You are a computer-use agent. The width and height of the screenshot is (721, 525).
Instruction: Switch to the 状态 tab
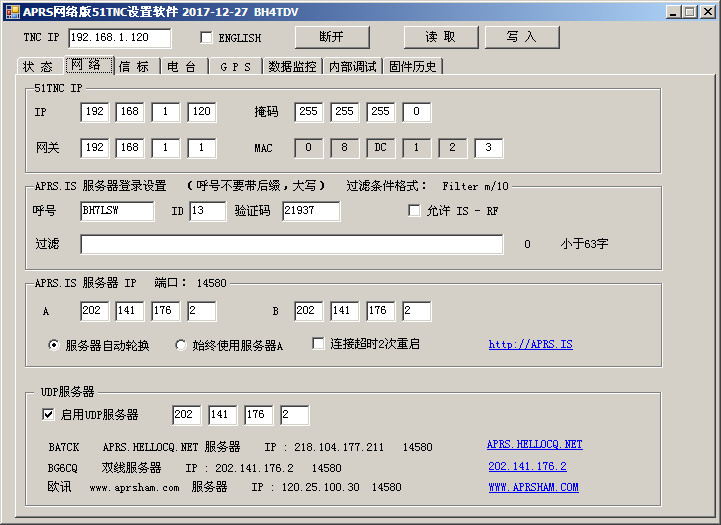[38, 67]
